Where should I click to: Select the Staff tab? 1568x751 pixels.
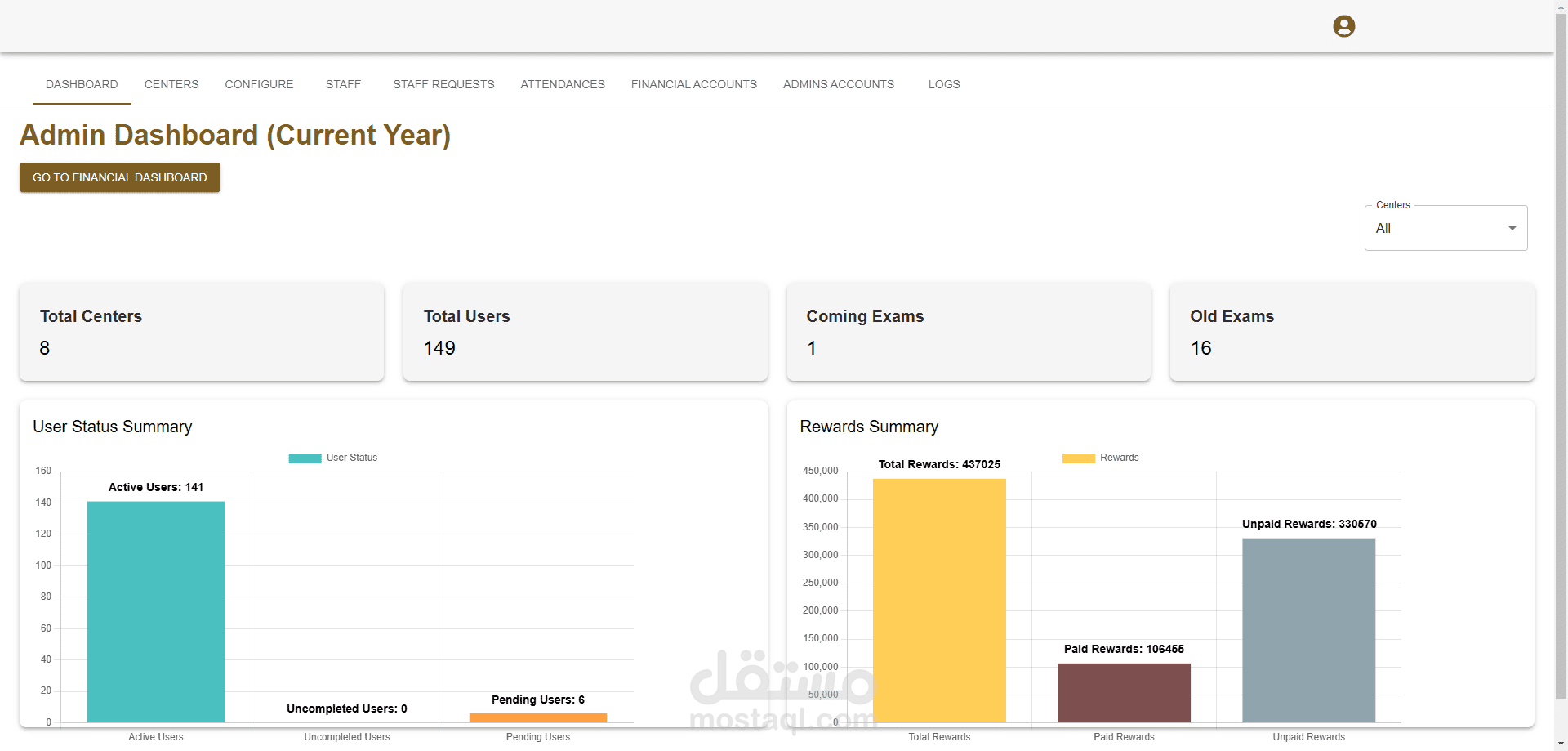click(x=343, y=84)
